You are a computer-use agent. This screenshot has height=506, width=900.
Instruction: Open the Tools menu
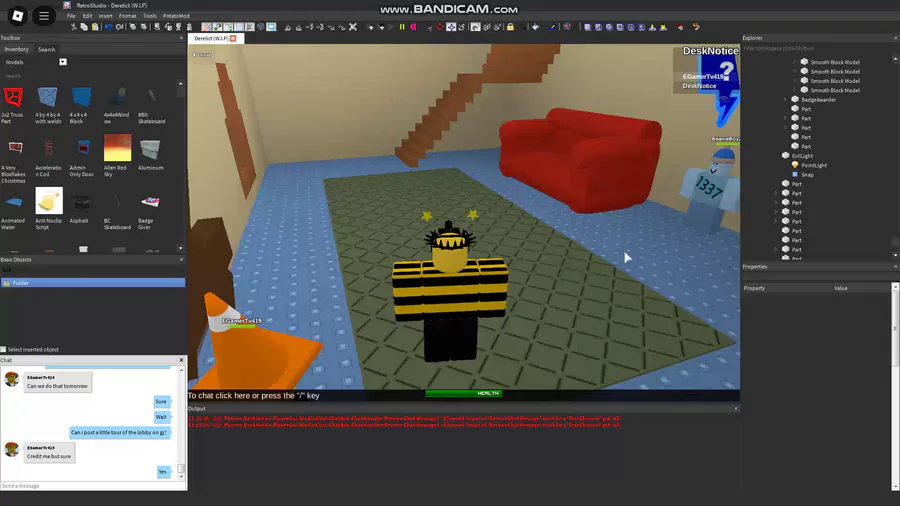tap(150, 16)
